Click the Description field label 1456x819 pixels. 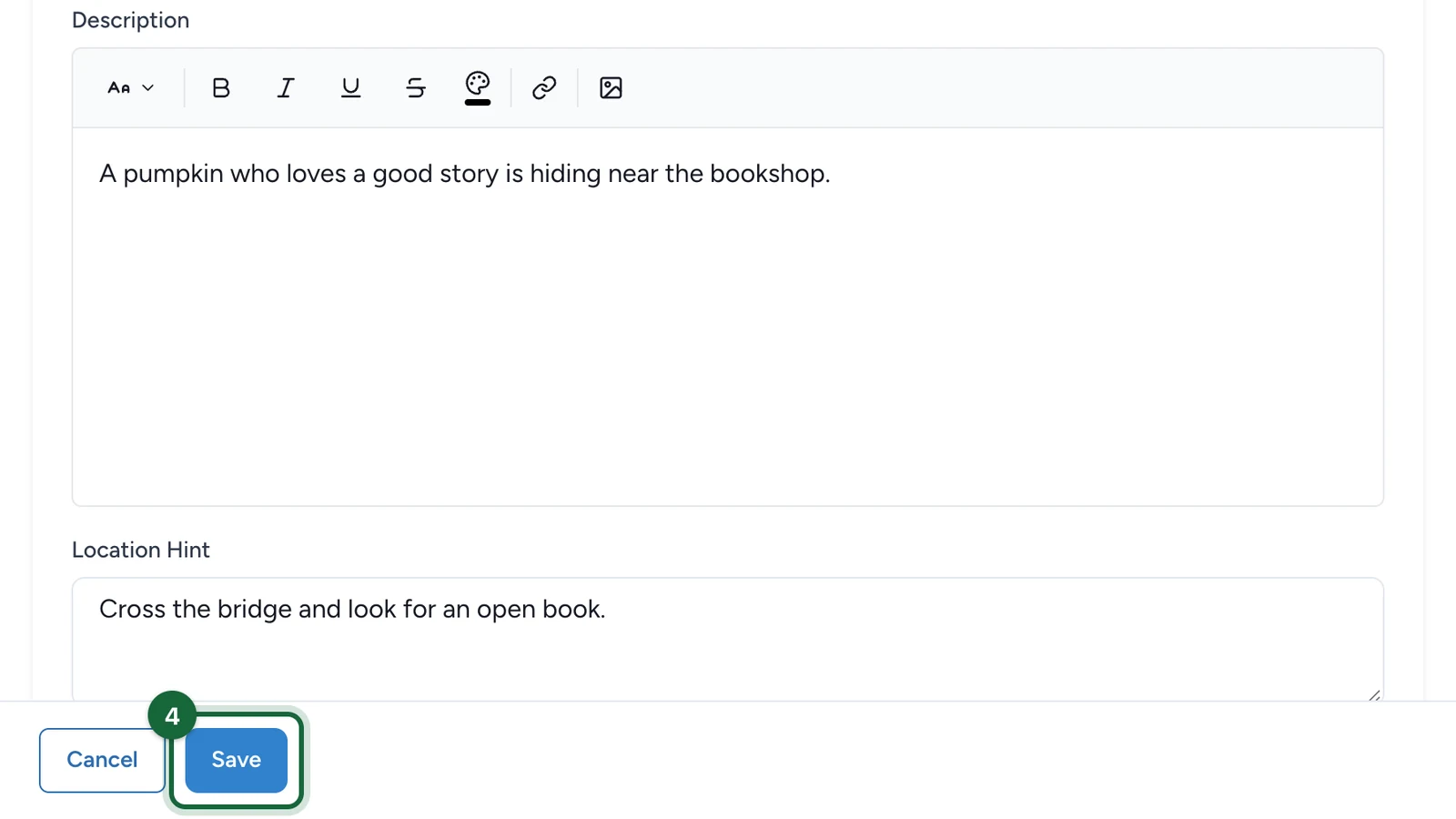[x=131, y=20]
